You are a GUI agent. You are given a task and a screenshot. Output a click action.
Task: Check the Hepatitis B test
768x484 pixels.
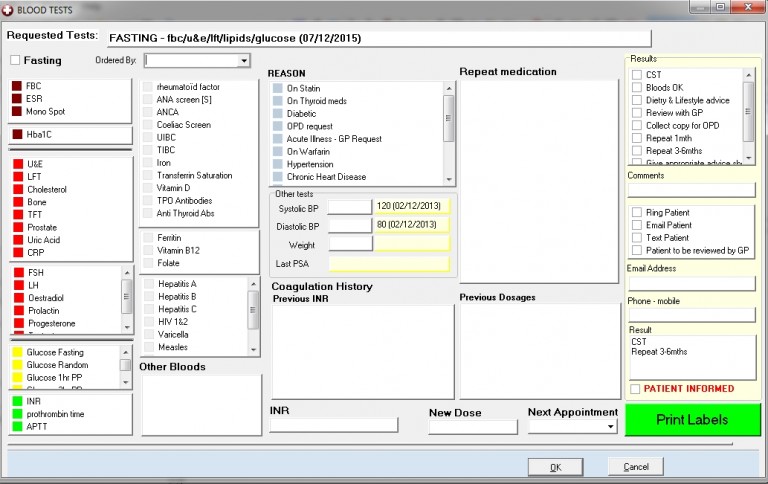click(x=148, y=297)
